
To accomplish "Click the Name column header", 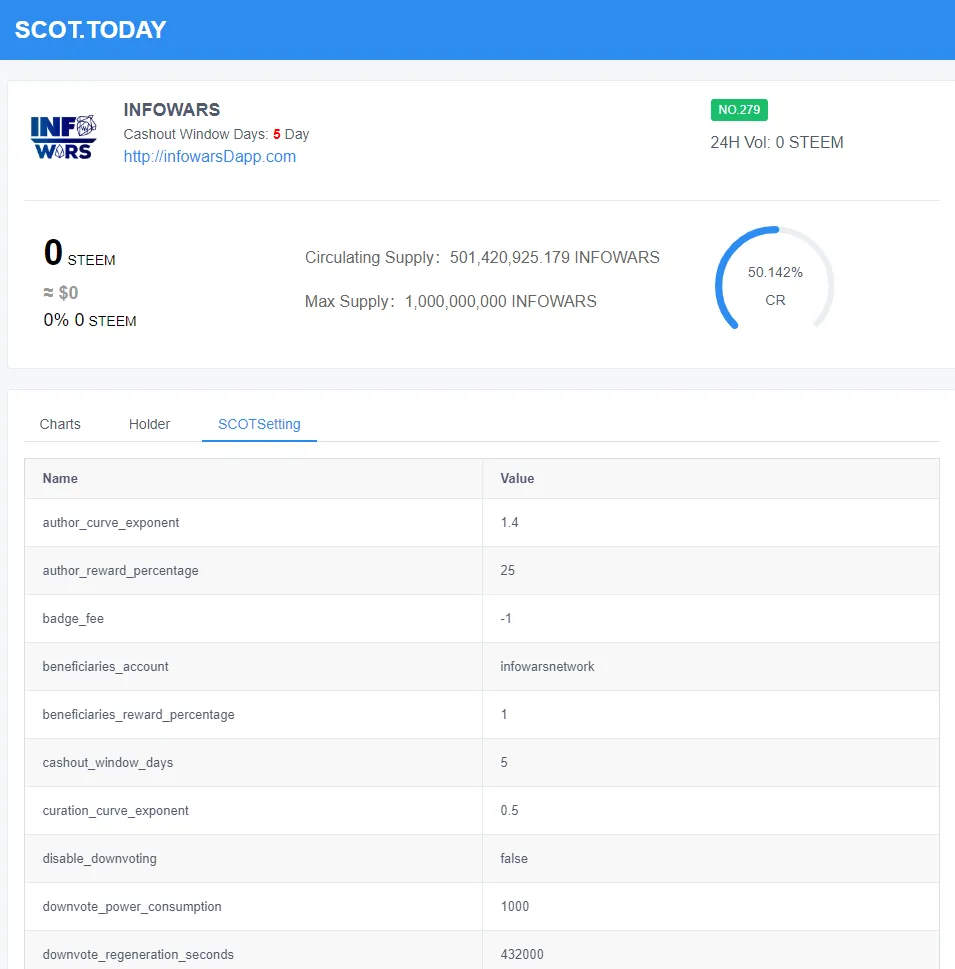I will click(60, 478).
